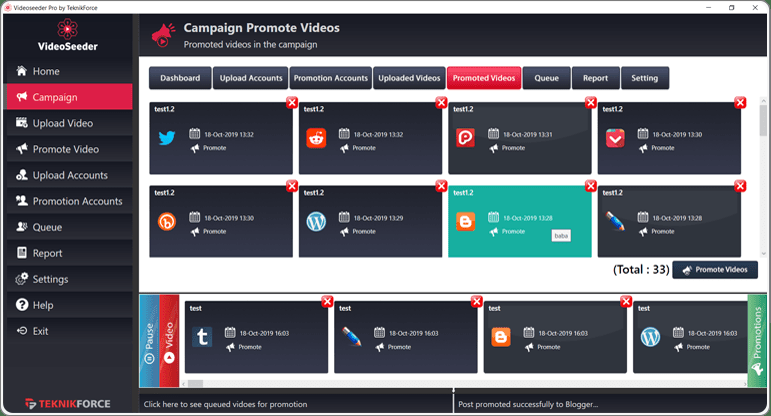Remove the queued Blogger test card
The image size is (771, 416).
click(626, 301)
